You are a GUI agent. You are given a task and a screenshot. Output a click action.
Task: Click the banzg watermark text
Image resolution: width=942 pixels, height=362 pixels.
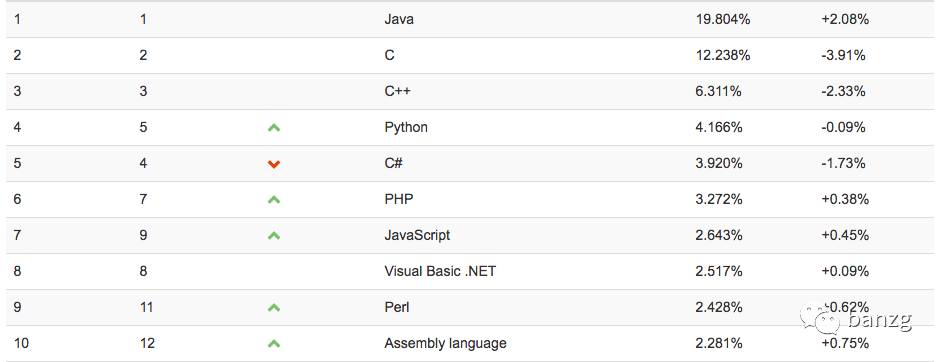point(880,320)
